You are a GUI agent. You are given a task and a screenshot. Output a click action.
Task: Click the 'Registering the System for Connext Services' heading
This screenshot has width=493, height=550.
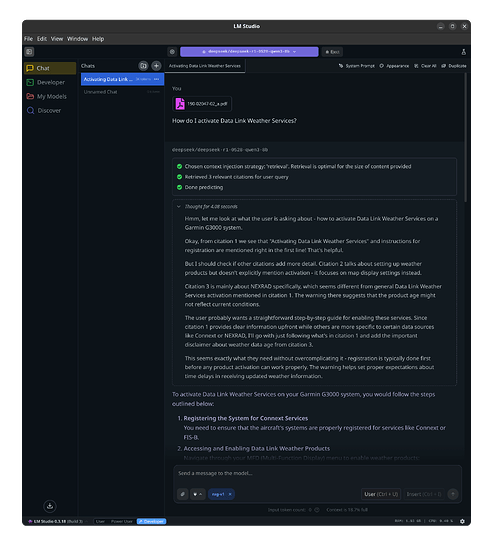pyautogui.click(x=246, y=418)
